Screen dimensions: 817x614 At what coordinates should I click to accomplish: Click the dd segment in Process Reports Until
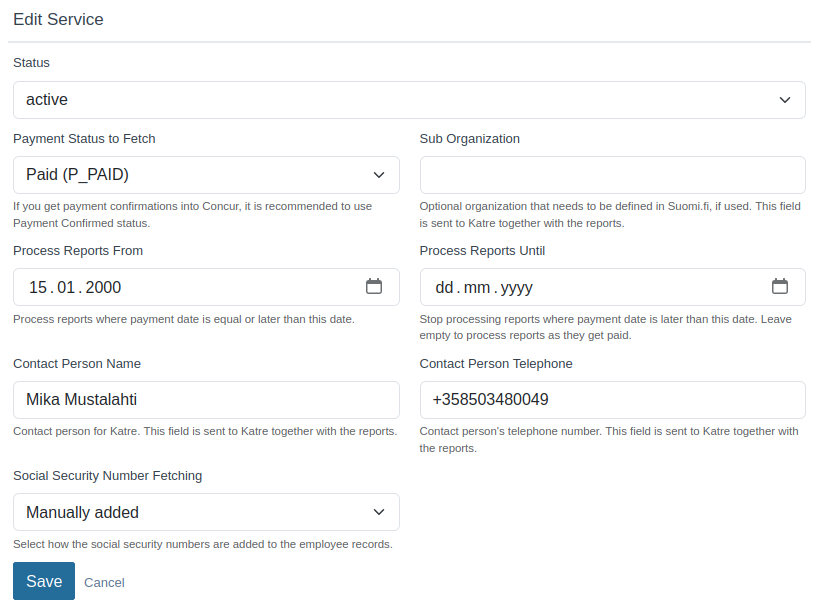(445, 288)
